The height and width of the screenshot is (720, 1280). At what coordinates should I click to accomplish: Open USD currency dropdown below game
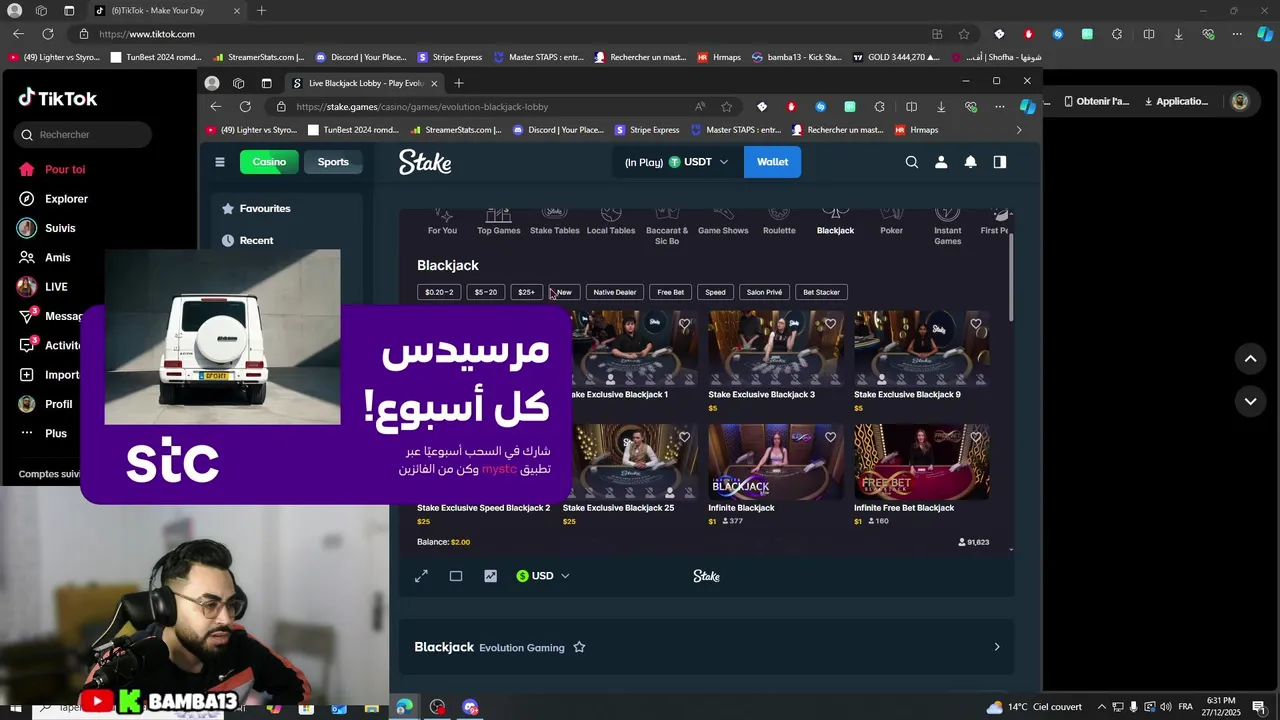coord(543,576)
